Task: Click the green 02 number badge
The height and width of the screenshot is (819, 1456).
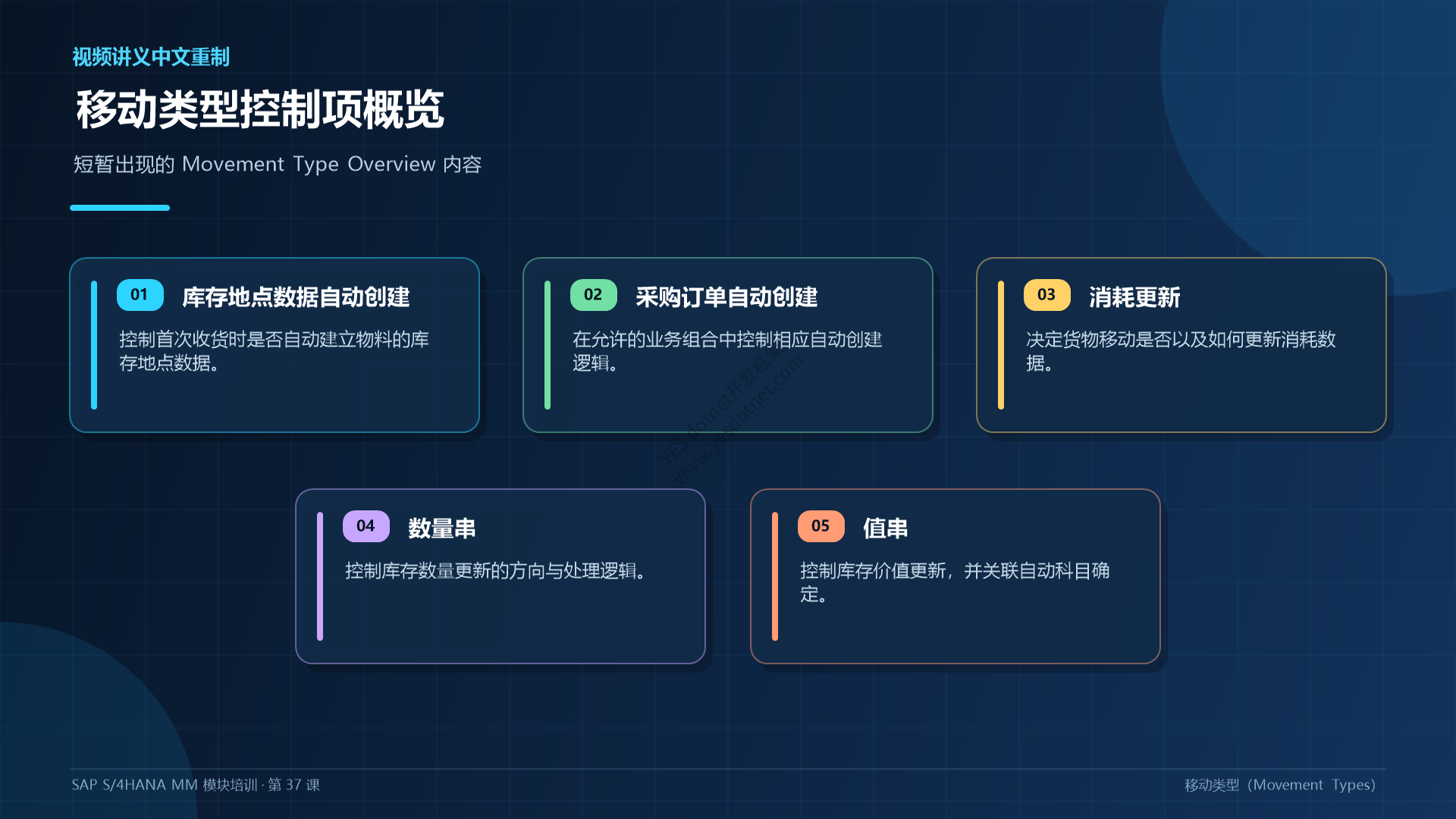Action: click(x=594, y=295)
